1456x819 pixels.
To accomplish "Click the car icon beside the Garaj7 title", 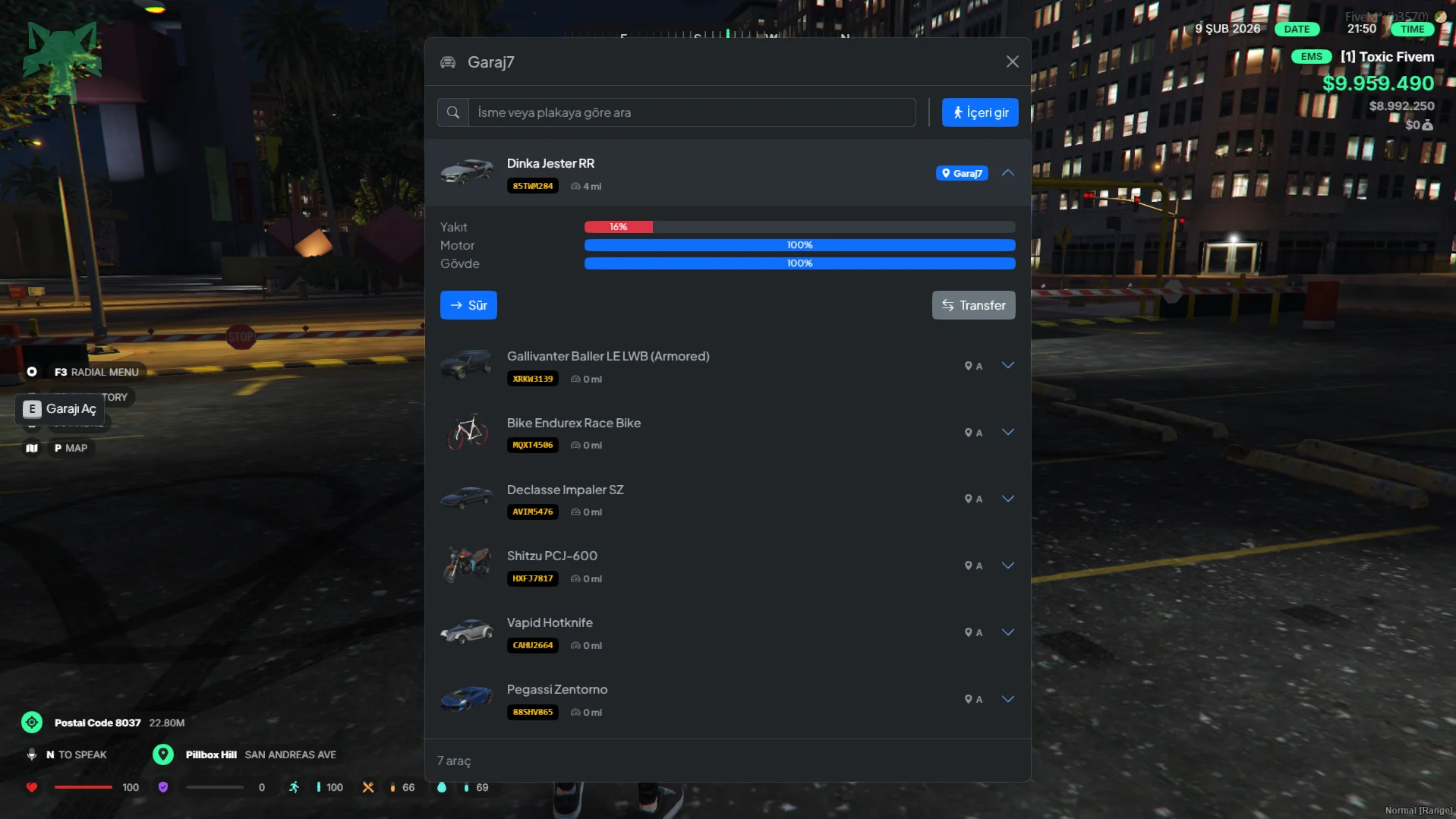I will point(447,61).
